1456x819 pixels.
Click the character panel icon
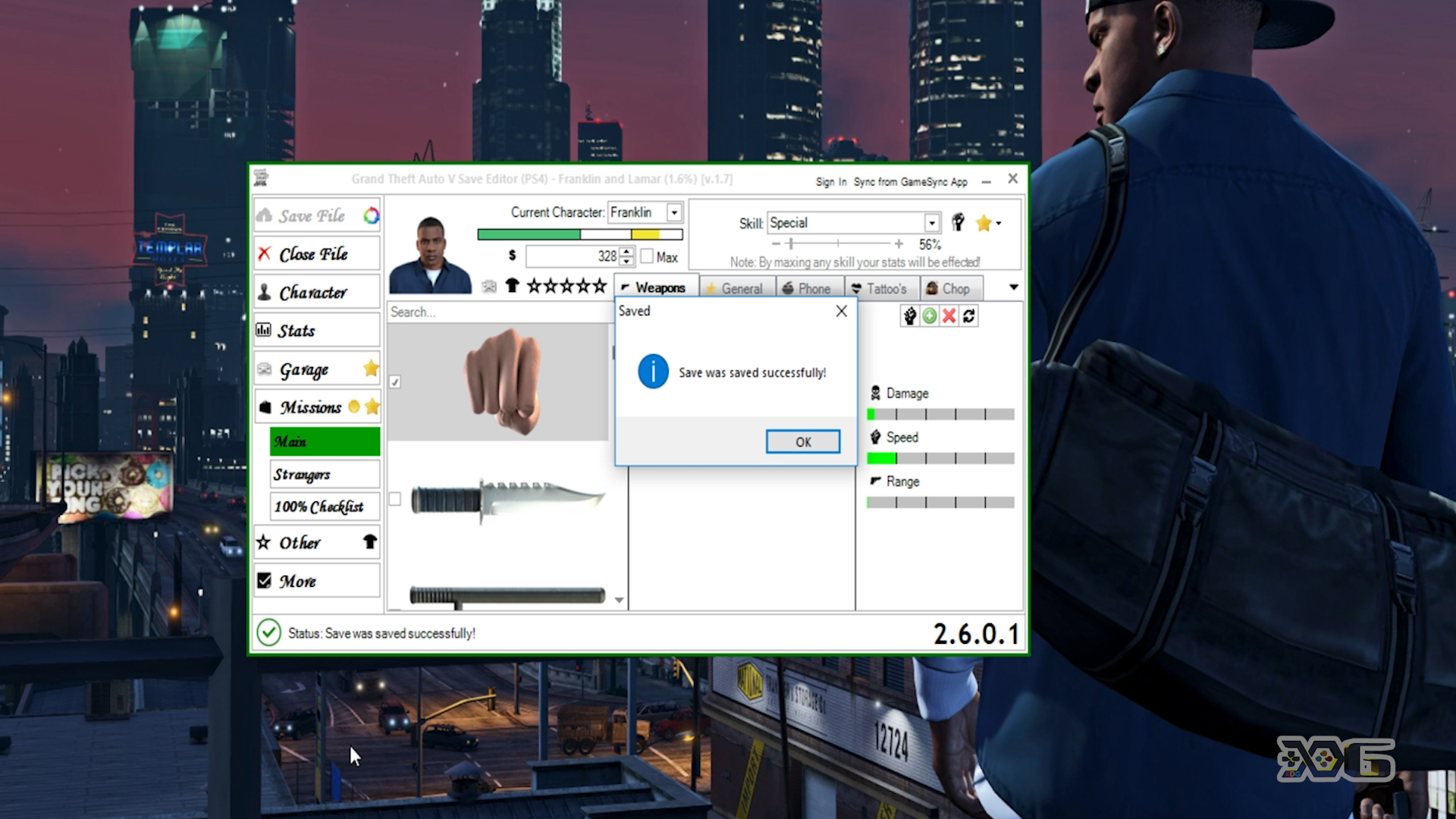[x=266, y=292]
